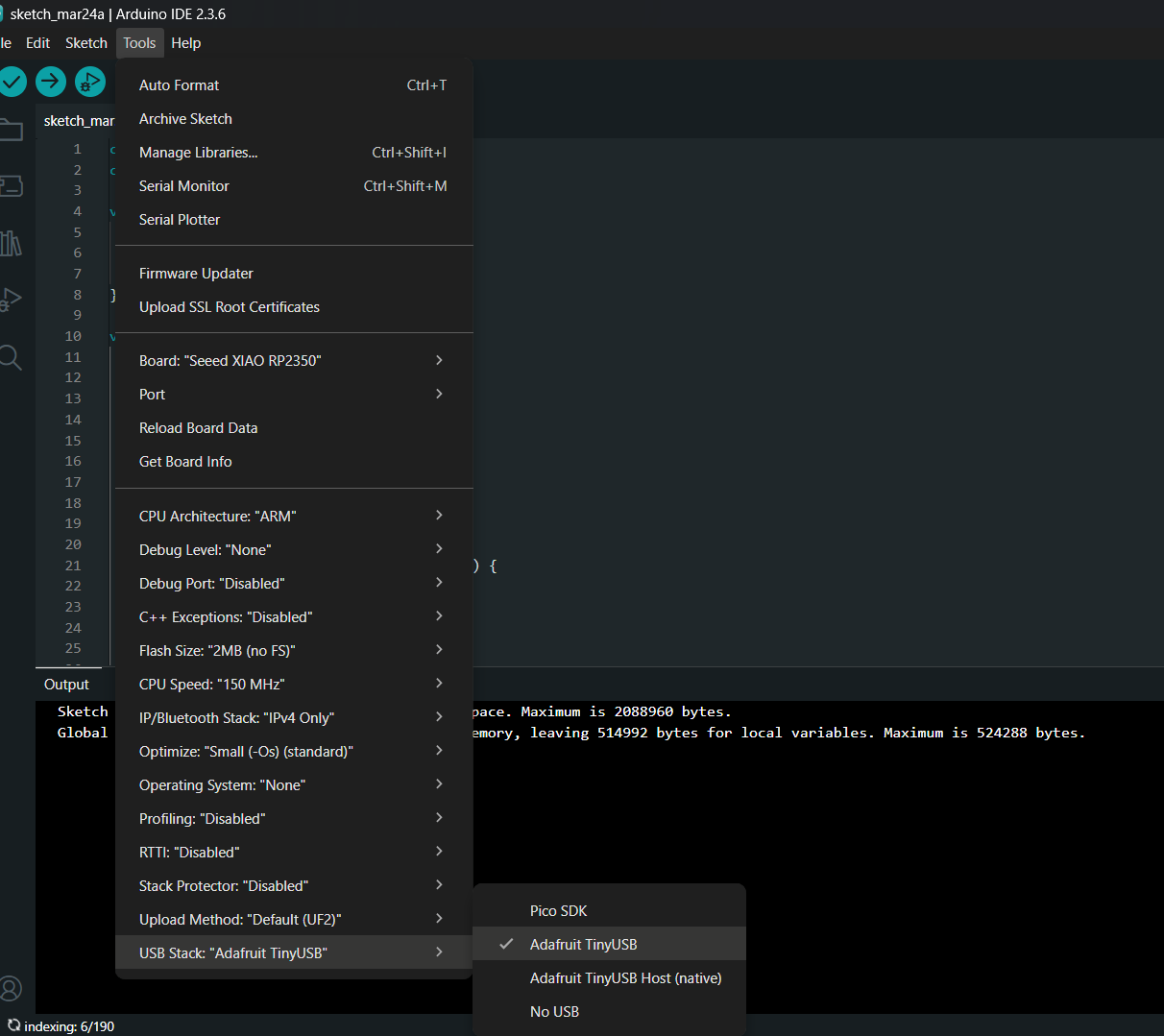The image size is (1164, 1036).
Task: Open Serial Plotter from the menu
Action: tap(293, 219)
